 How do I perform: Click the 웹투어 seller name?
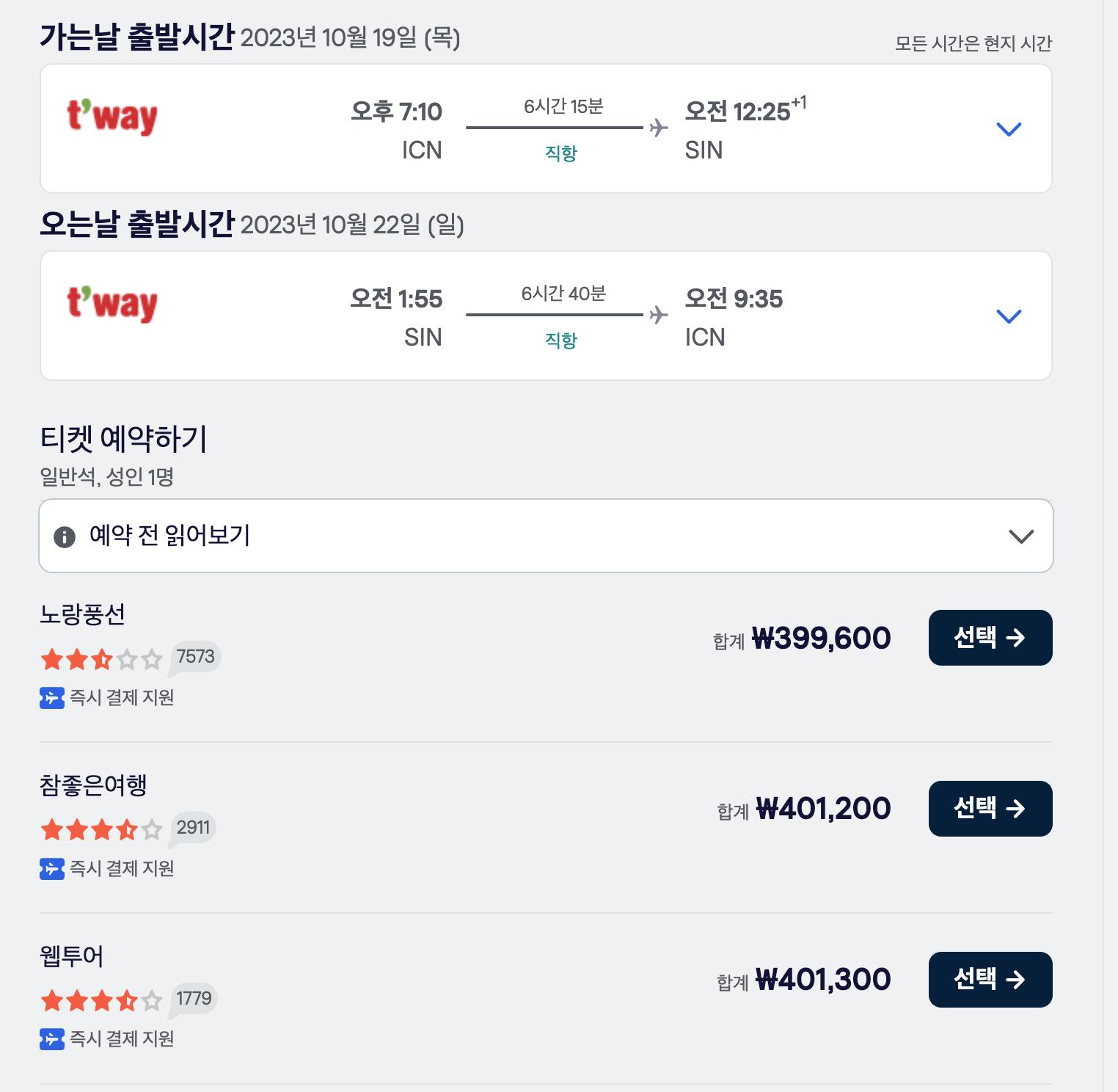coord(71,957)
